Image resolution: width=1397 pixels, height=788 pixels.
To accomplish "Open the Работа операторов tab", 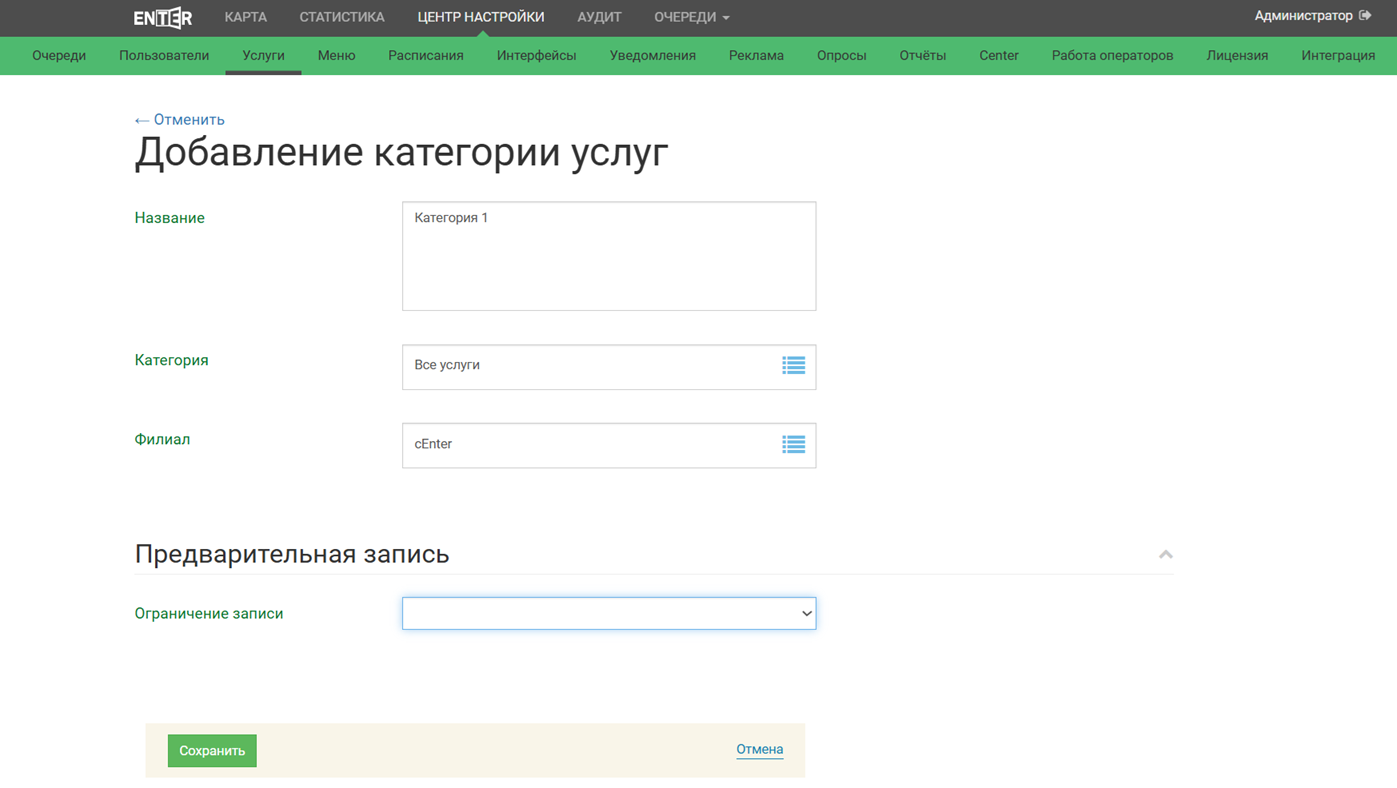I will click(1112, 56).
